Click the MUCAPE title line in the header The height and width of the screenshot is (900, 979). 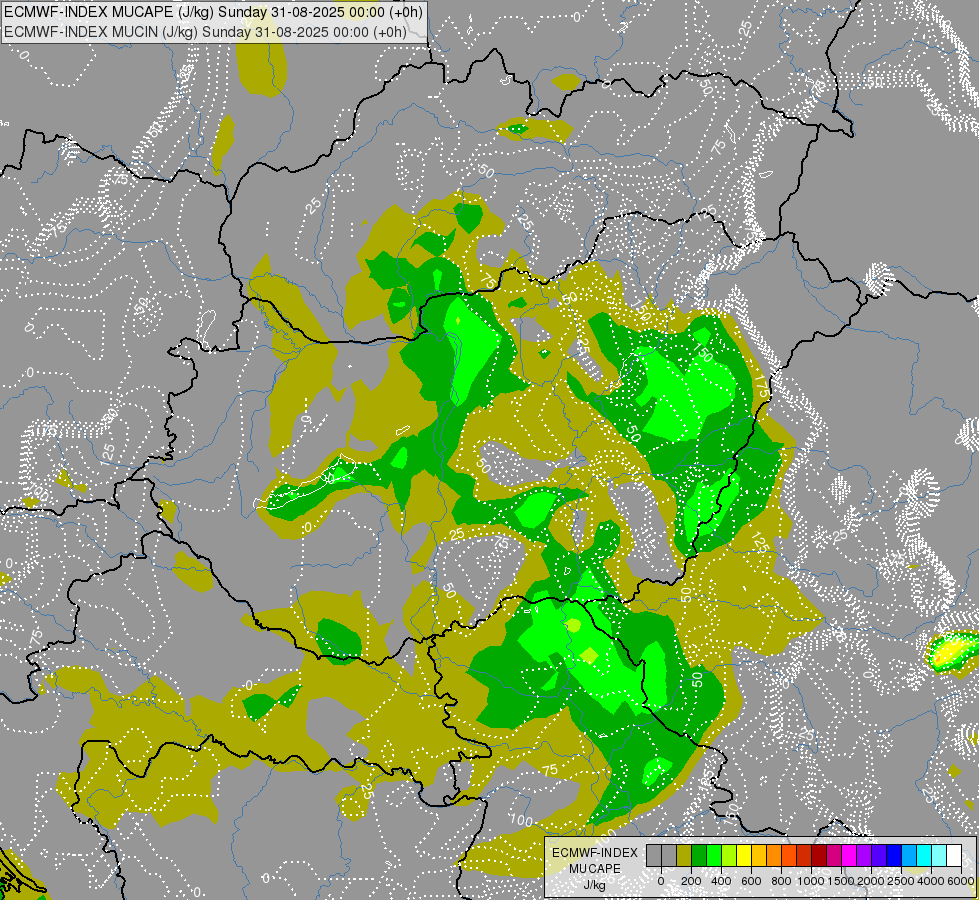[x=214, y=12]
